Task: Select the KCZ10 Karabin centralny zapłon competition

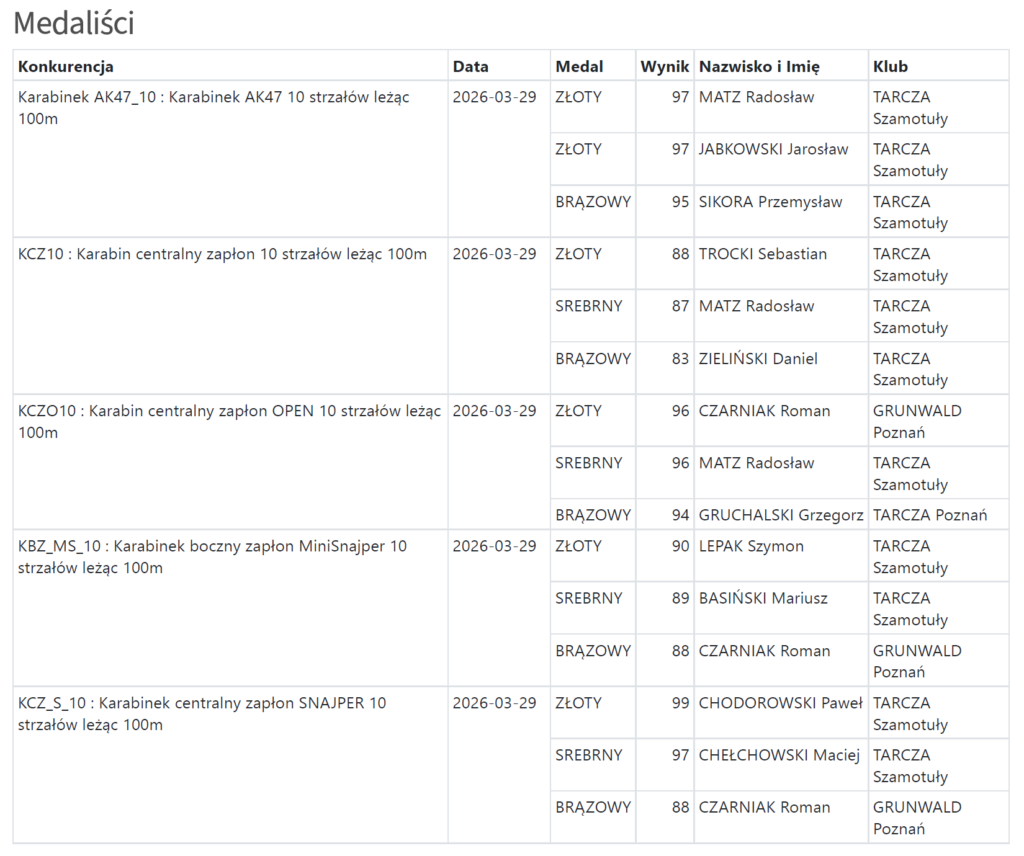Action: click(222, 254)
